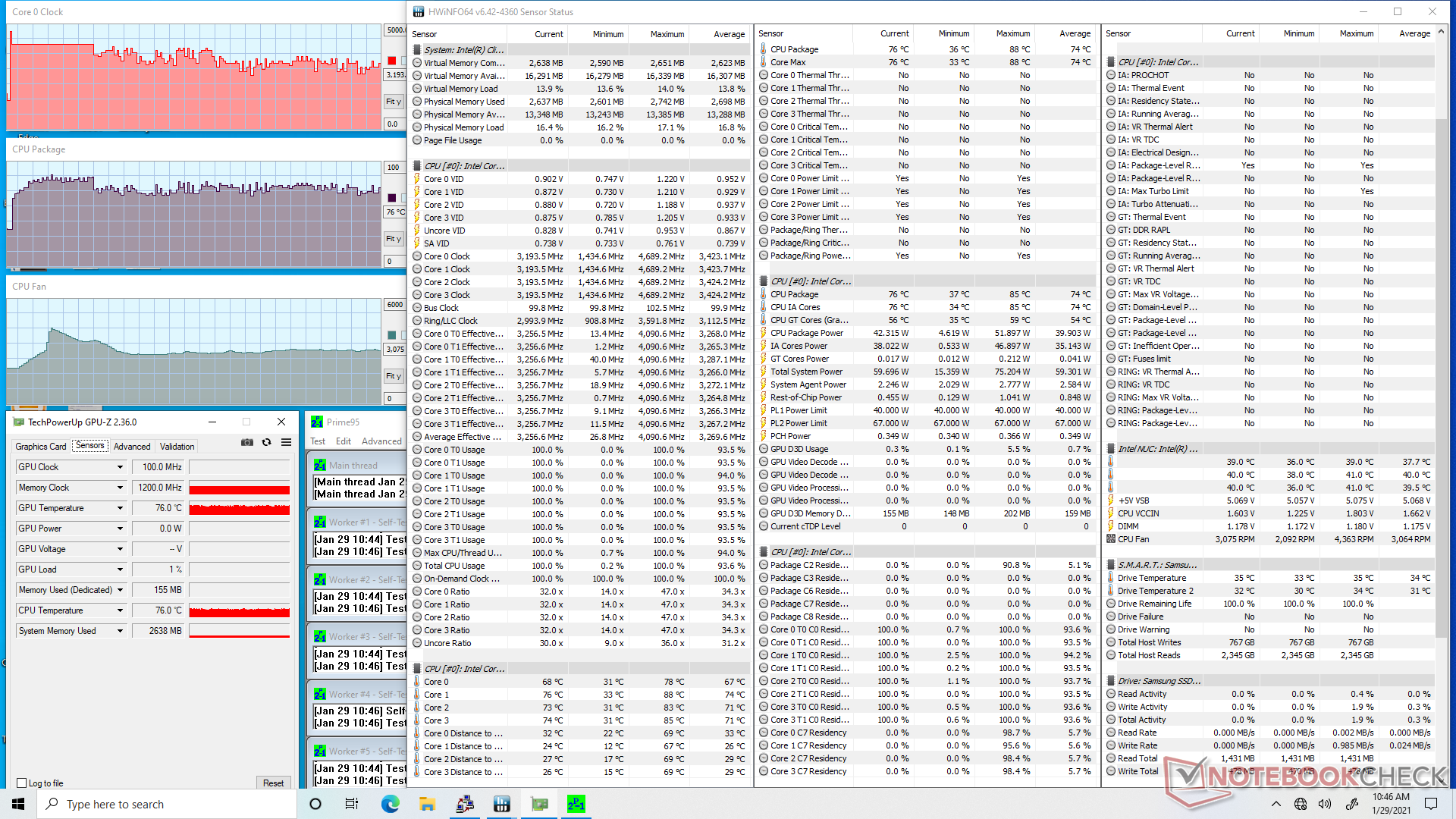Screen dimensions: 1456x819
Task: Open Microsoft Edge from the taskbar
Action: click(x=390, y=804)
